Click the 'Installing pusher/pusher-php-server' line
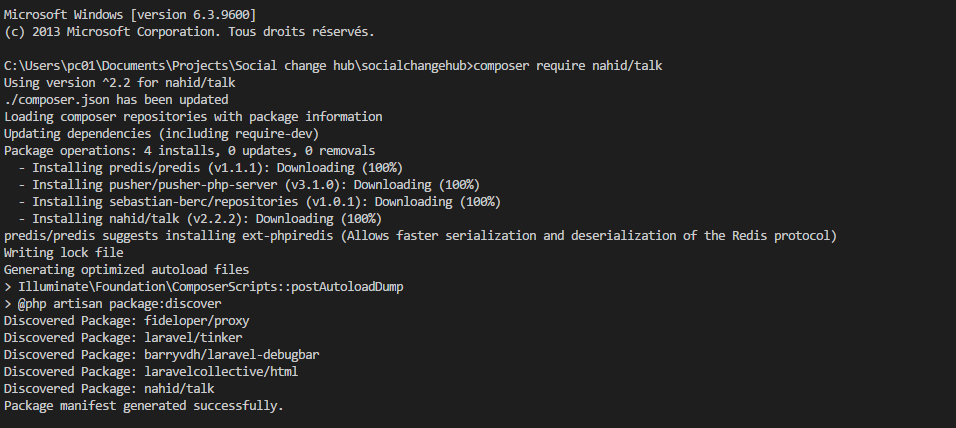The image size is (956, 428). pos(256,184)
